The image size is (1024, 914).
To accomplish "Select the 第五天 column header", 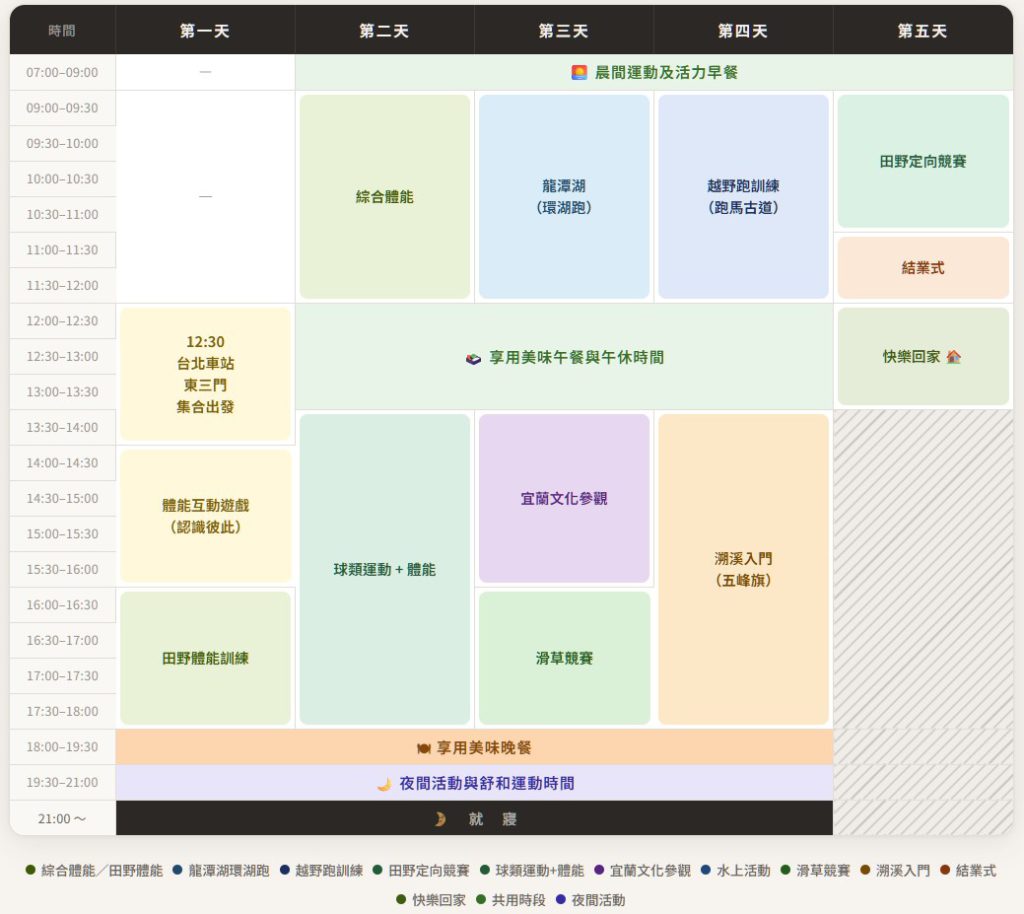I will (x=922, y=31).
